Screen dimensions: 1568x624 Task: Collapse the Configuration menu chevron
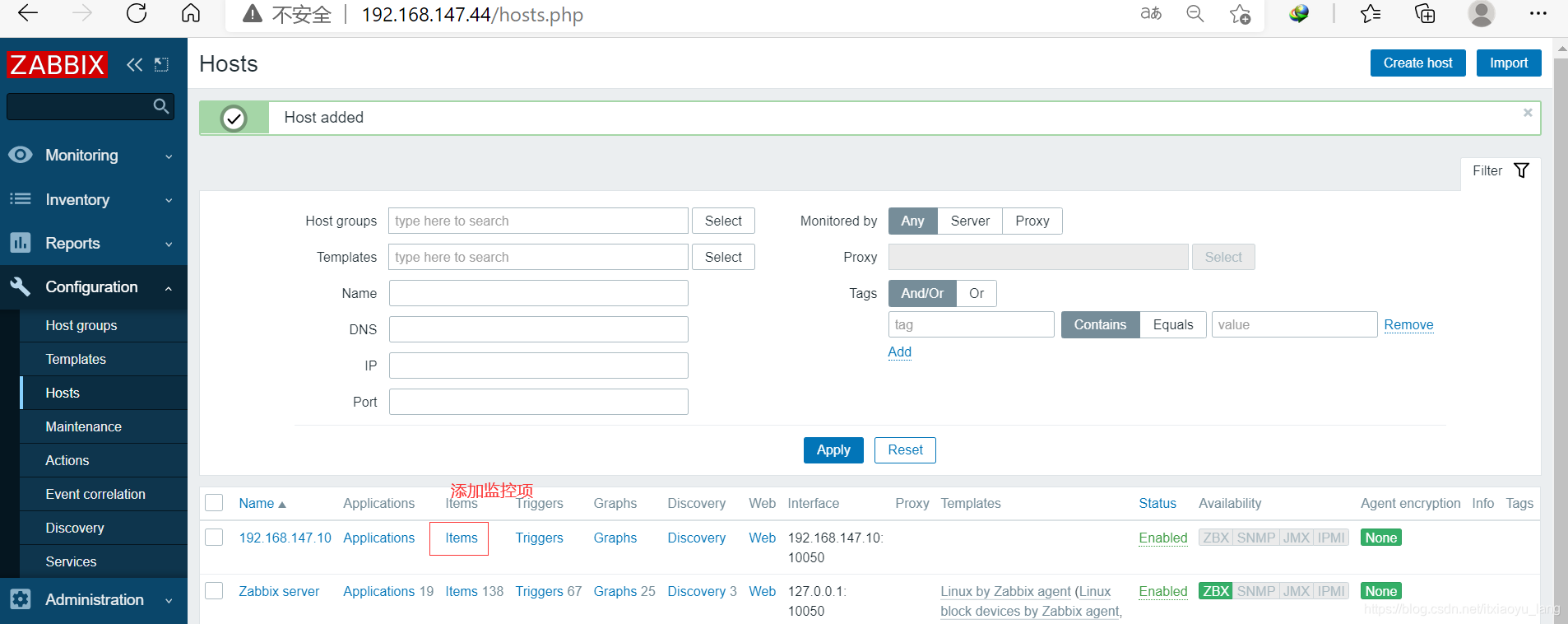coord(169,288)
